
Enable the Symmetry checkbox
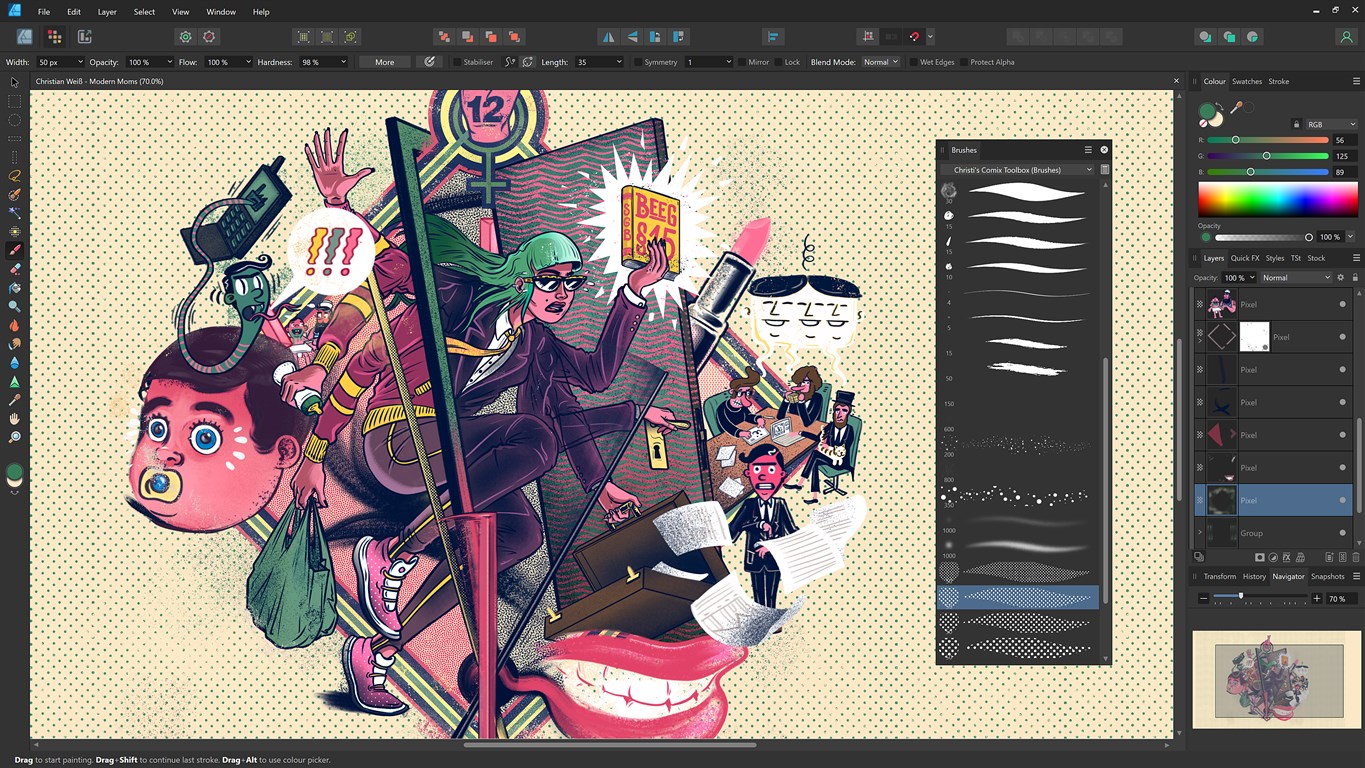pos(638,62)
